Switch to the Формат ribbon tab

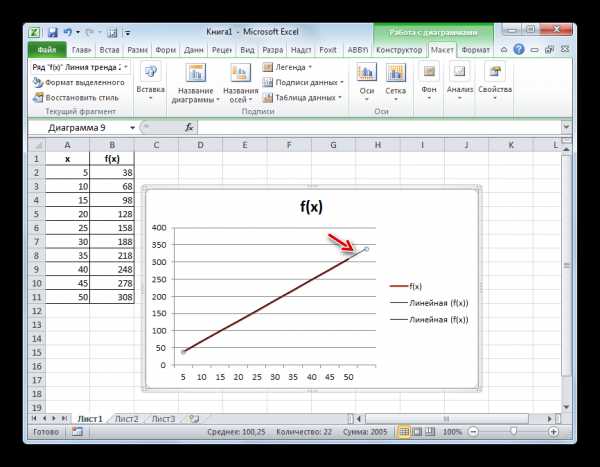(475, 50)
